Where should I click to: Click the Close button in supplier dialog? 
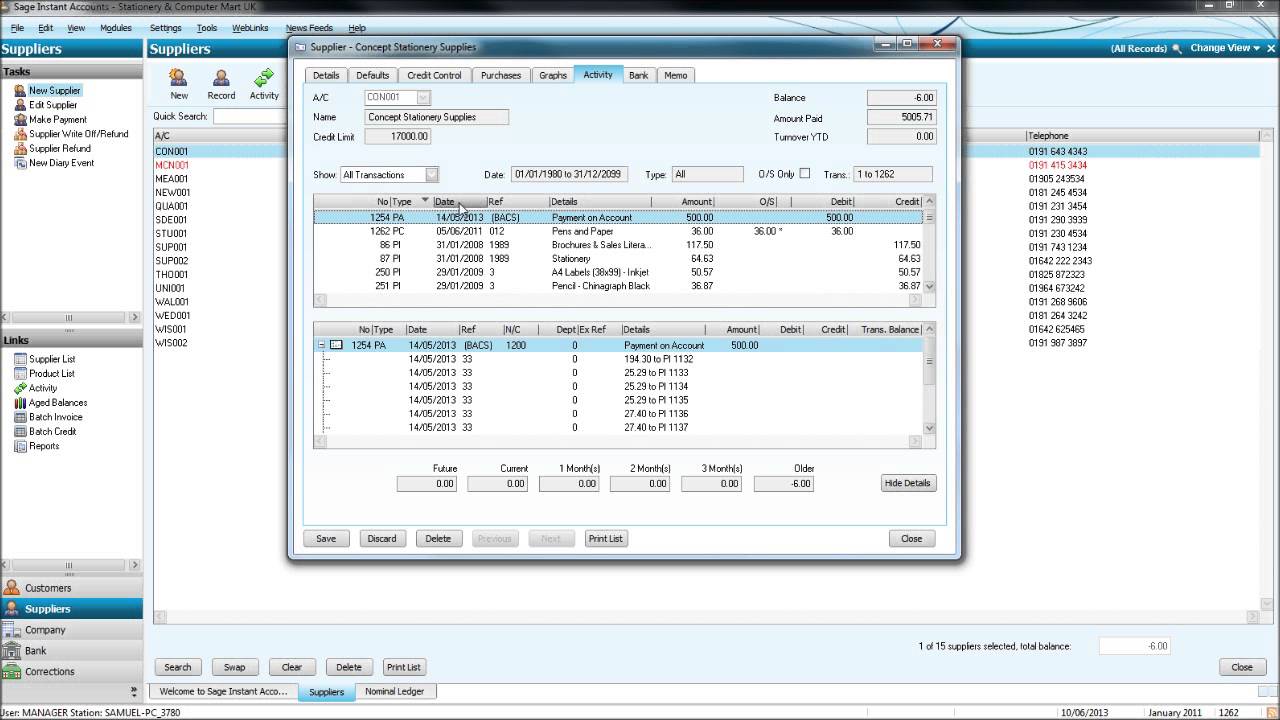pos(911,538)
